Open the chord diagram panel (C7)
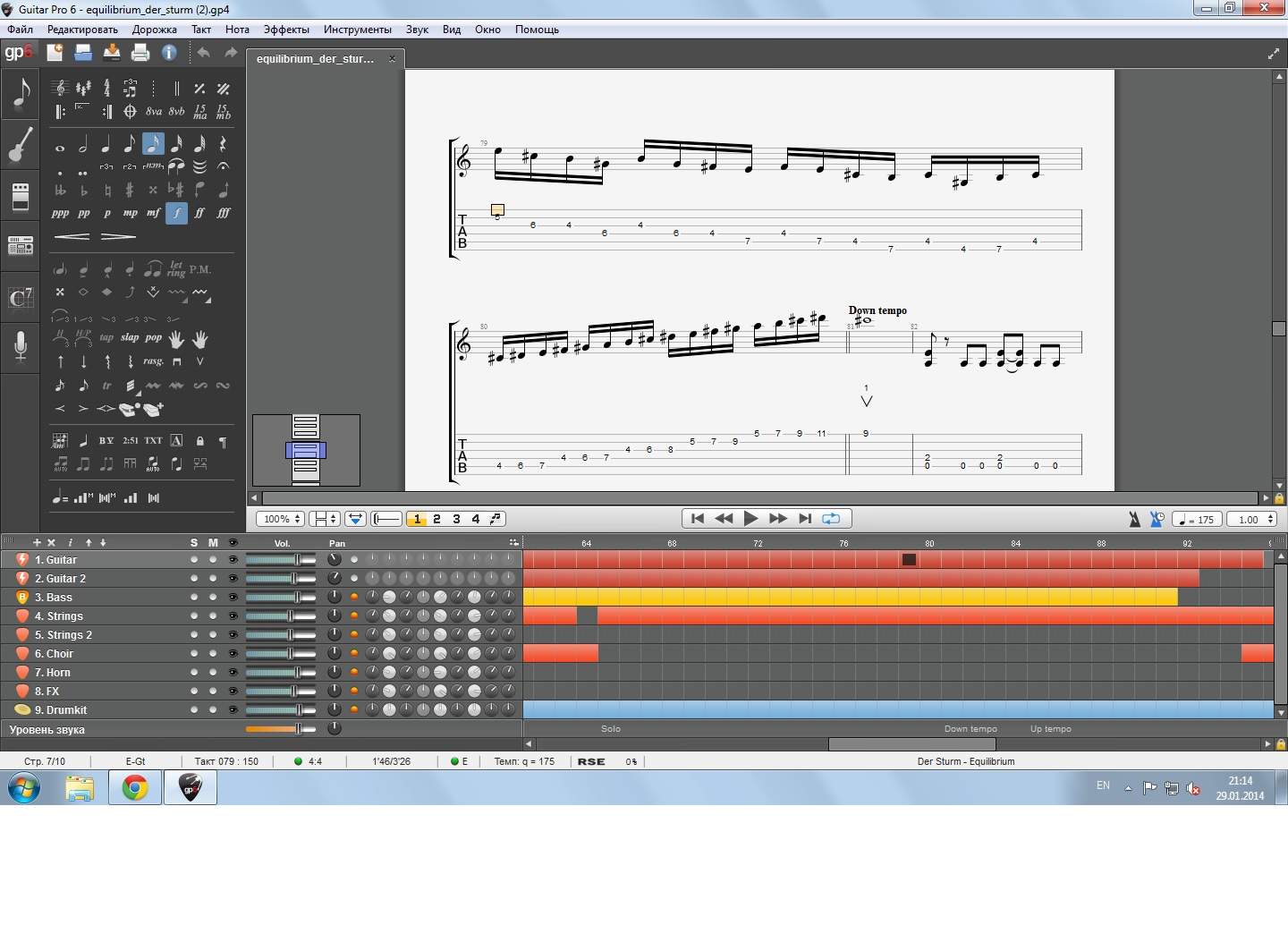Screen dimensions: 1288x925 (20, 297)
